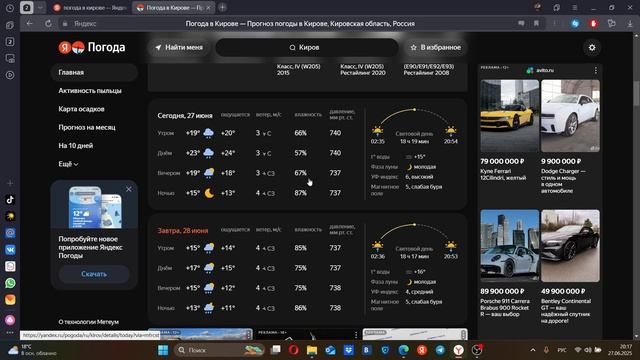Click the three-dot menu of avito.ru ad
Image resolution: width=640 pixels, height=360 pixels.
pyautogui.click(x=596, y=70)
